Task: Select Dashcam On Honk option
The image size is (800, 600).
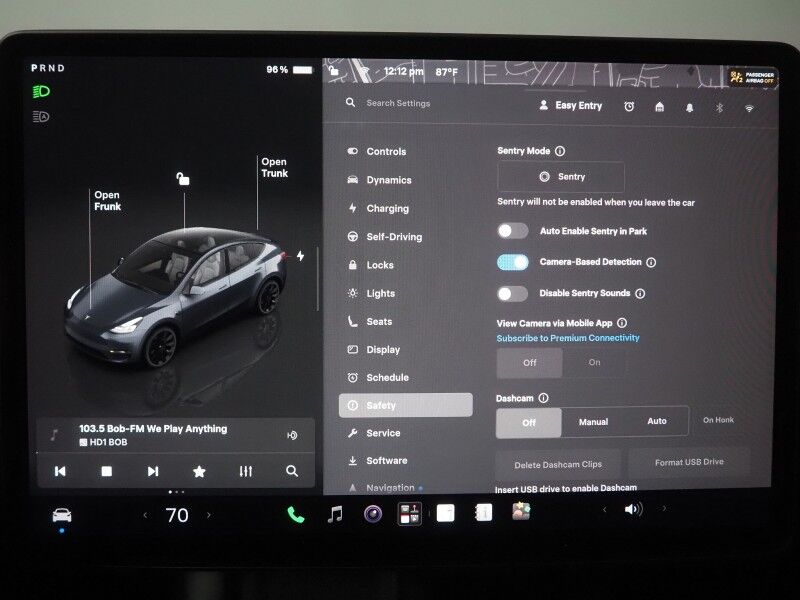Action: pos(718,420)
